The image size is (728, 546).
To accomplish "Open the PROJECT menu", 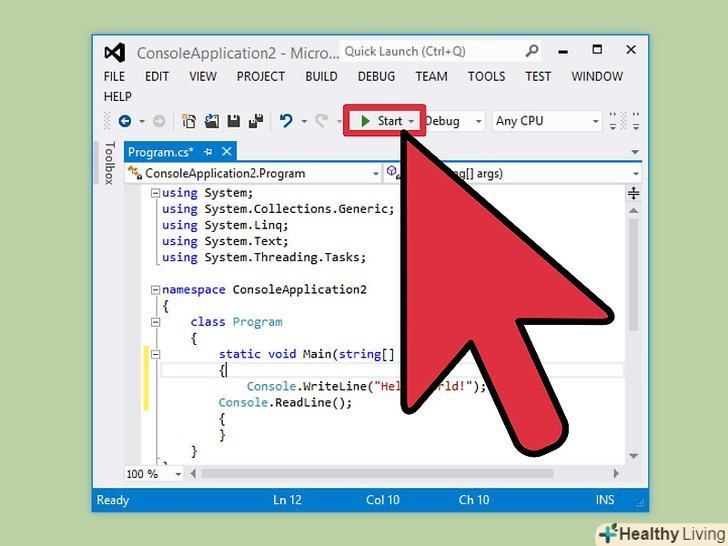I will coord(261,77).
